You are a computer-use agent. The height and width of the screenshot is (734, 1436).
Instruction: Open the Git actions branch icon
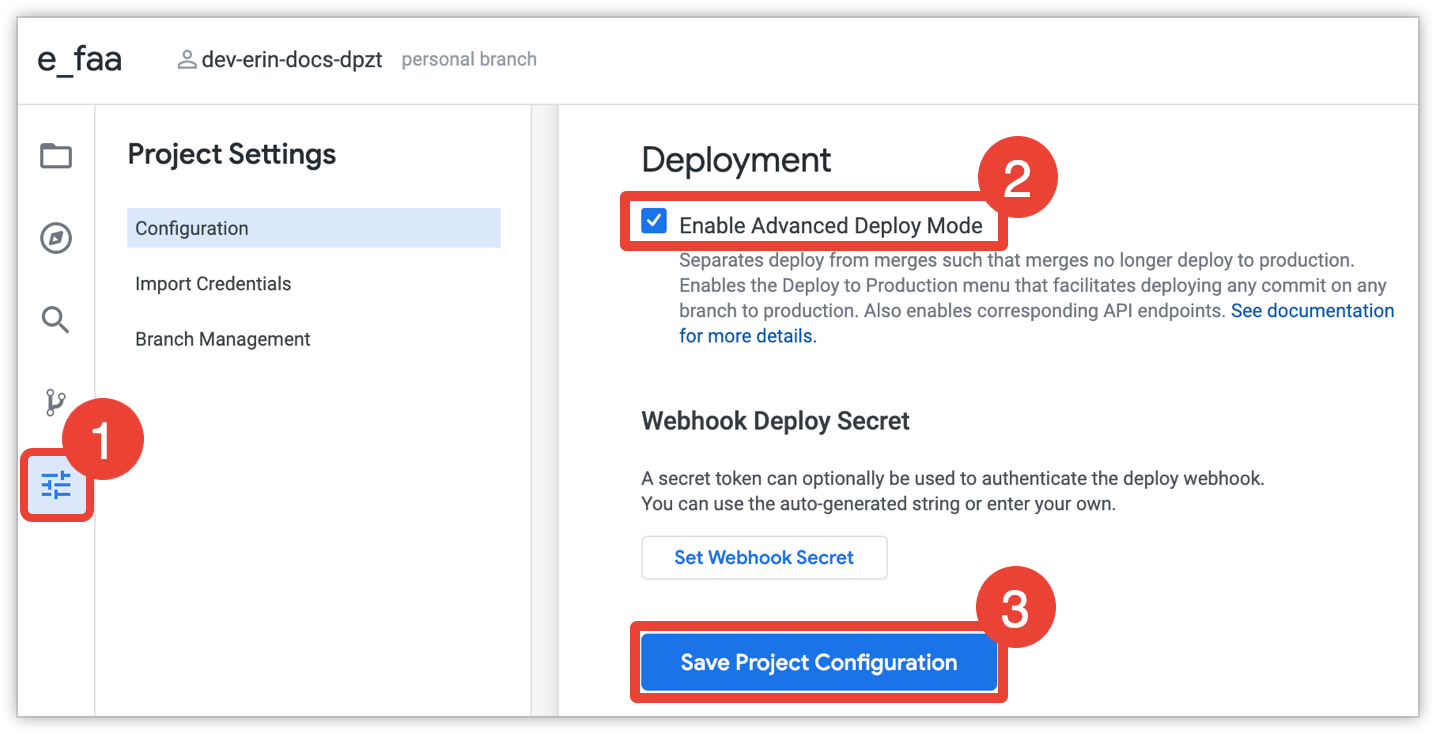(x=56, y=402)
